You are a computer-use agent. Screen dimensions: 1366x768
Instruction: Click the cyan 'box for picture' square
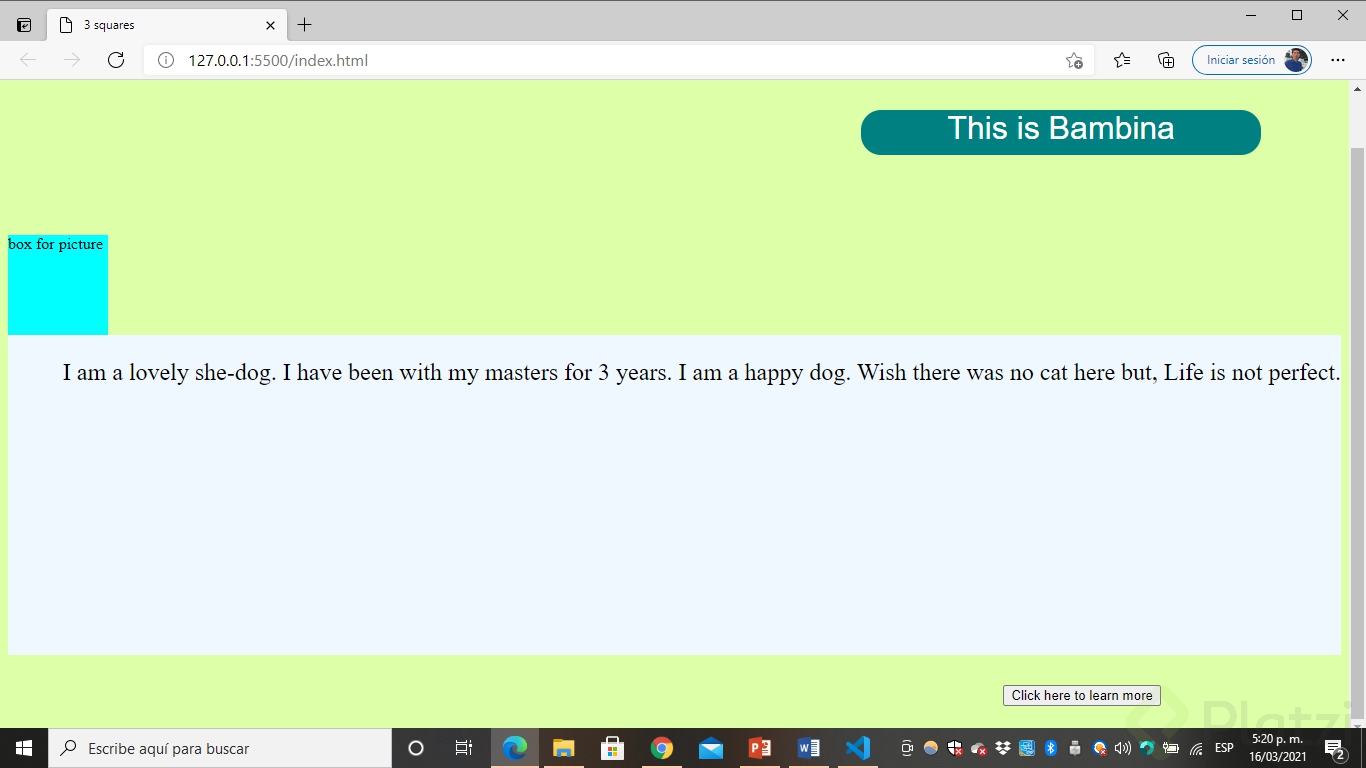pyautogui.click(x=58, y=285)
